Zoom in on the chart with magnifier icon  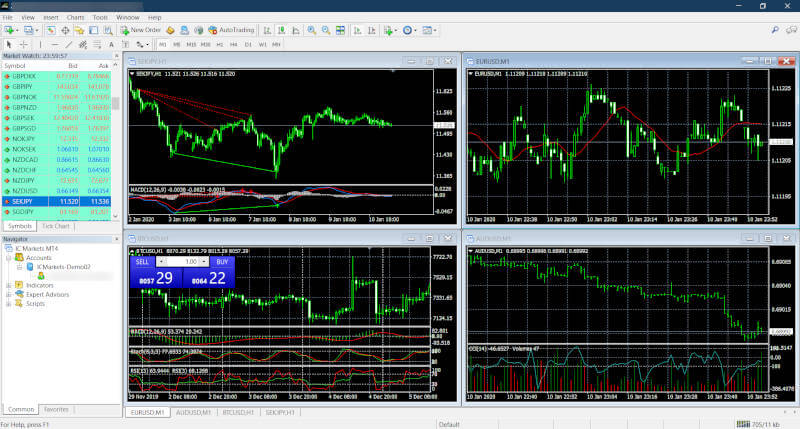pyautogui.click(x=312, y=31)
